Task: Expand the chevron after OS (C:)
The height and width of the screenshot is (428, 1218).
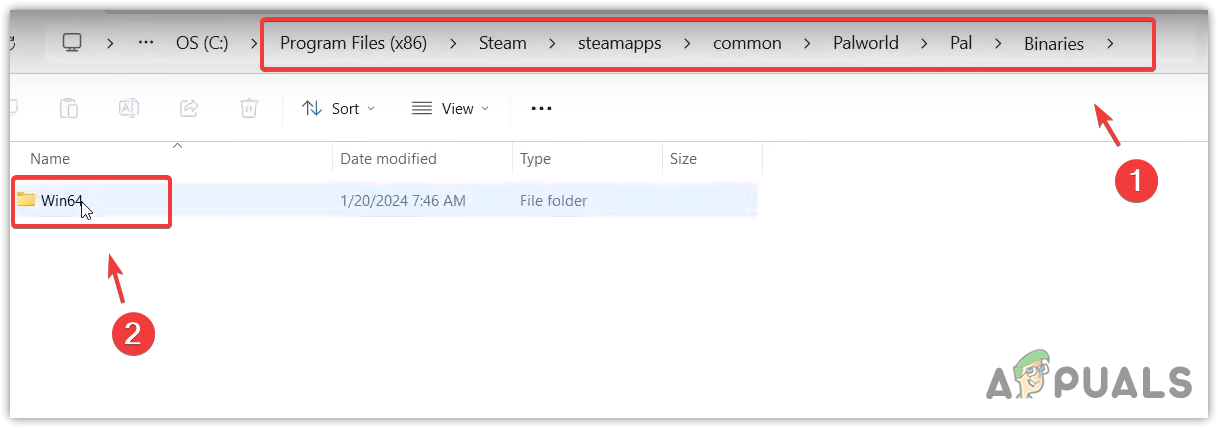Action: 255,43
